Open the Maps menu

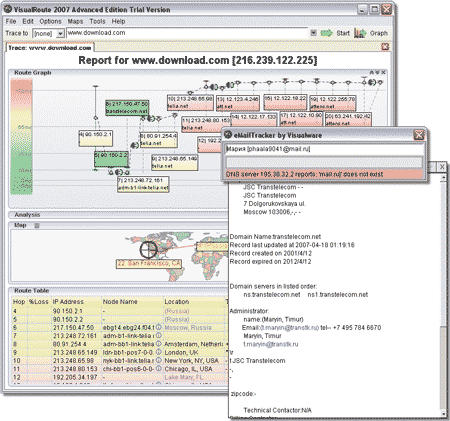(75, 21)
